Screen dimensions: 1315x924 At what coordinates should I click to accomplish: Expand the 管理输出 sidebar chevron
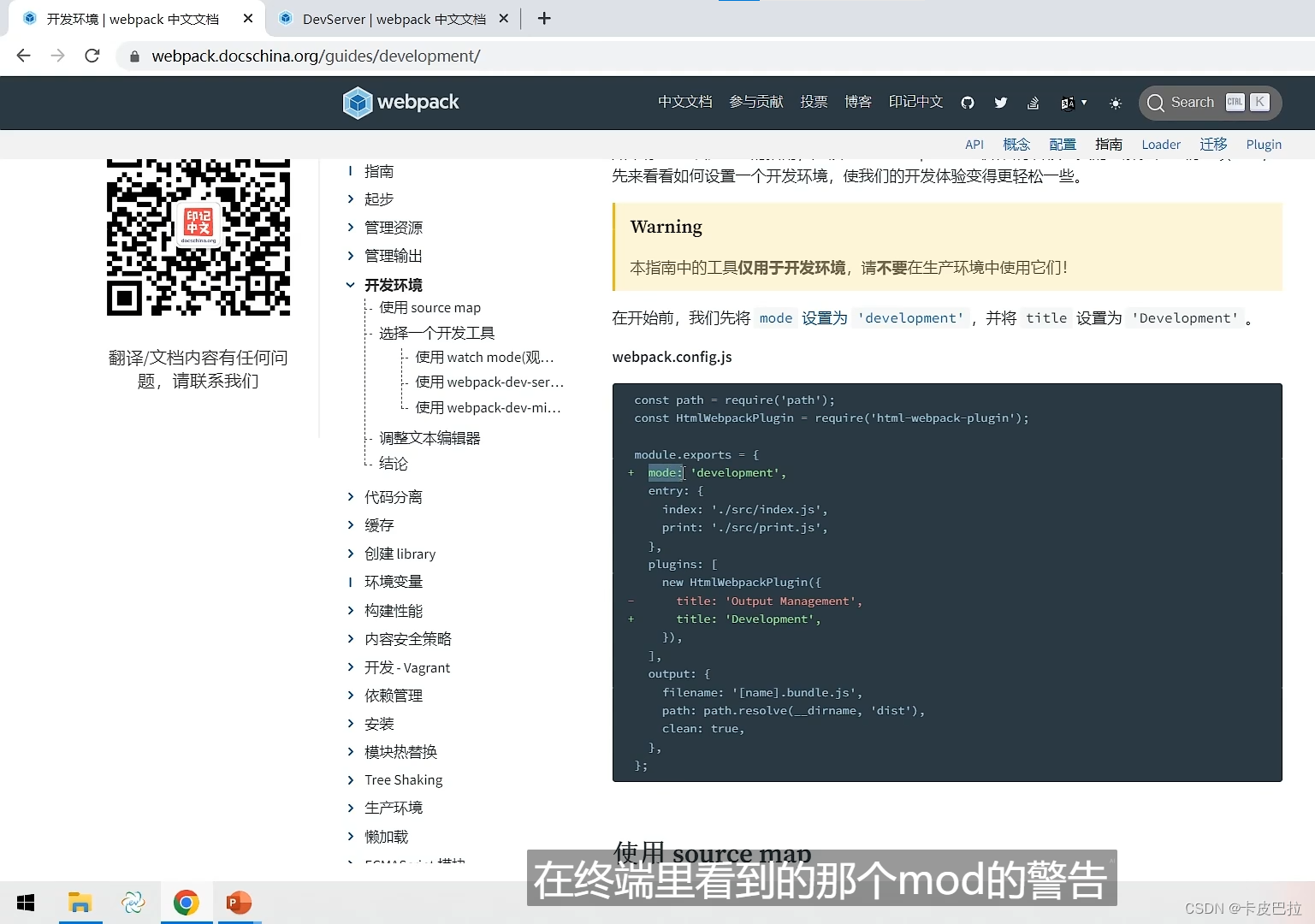click(350, 256)
